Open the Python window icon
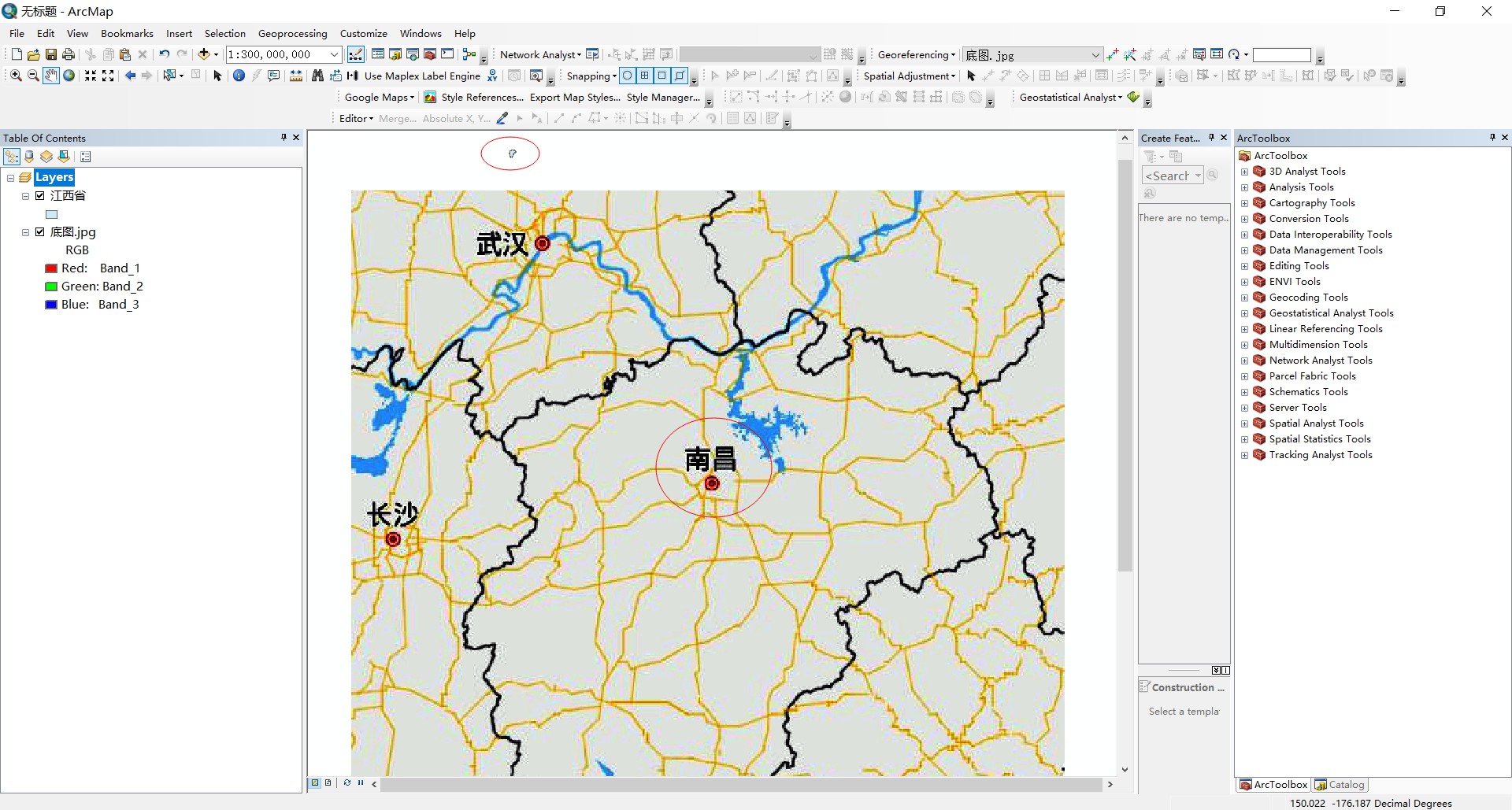This screenshot has width=1512, height=810. tap(447, 54)
